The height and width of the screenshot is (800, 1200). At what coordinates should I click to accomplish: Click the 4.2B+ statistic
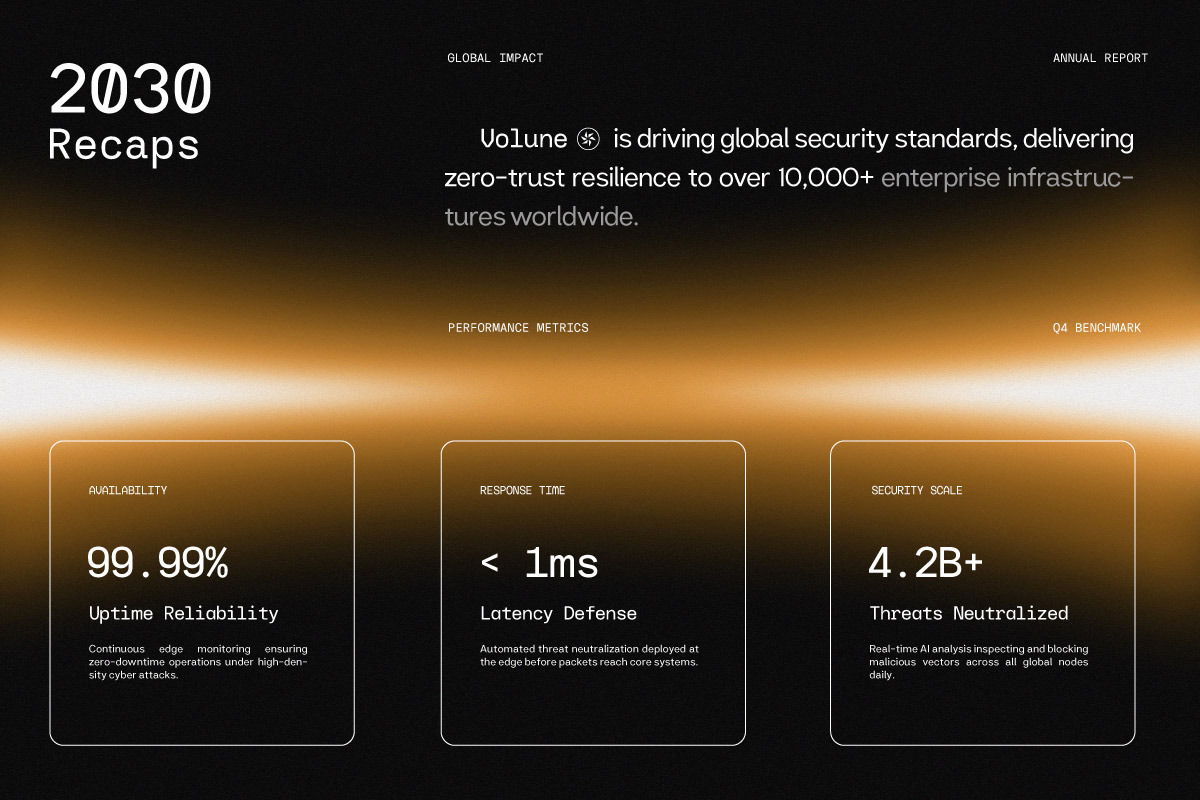pos(926,564)
